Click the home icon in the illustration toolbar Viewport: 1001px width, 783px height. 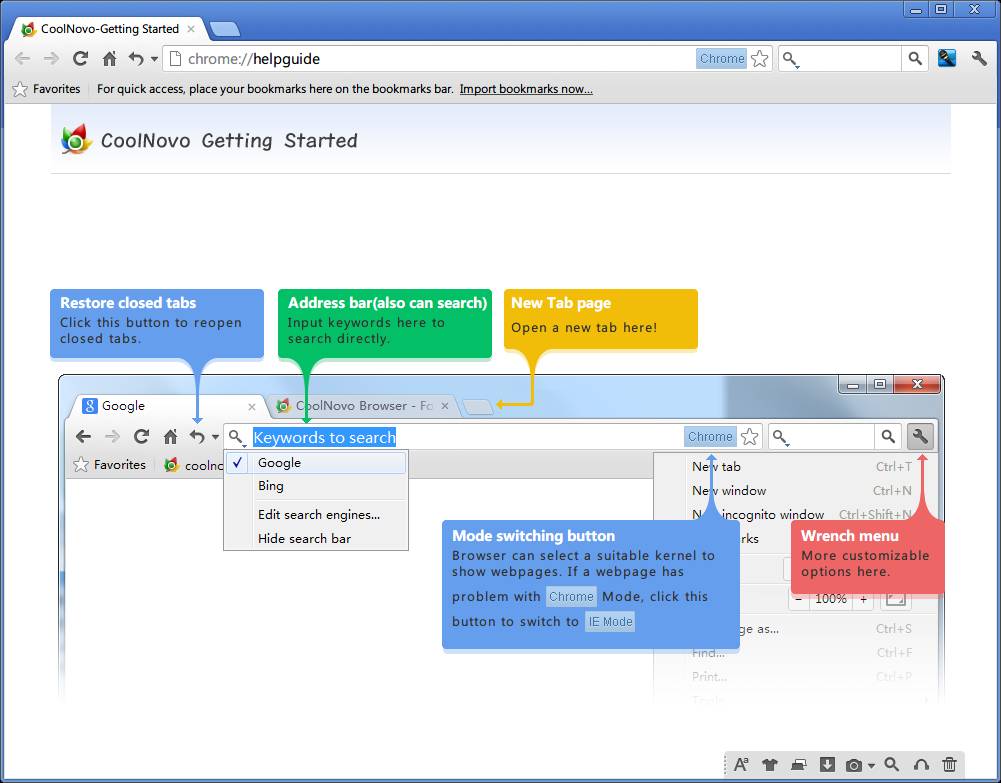pyautogui.click(x=170, y=436)
